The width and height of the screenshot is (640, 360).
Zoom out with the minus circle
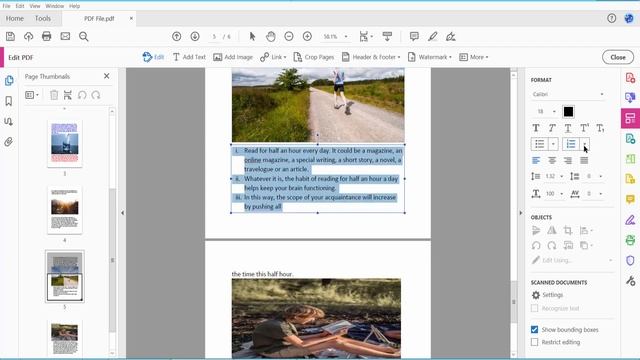[289, 36]
